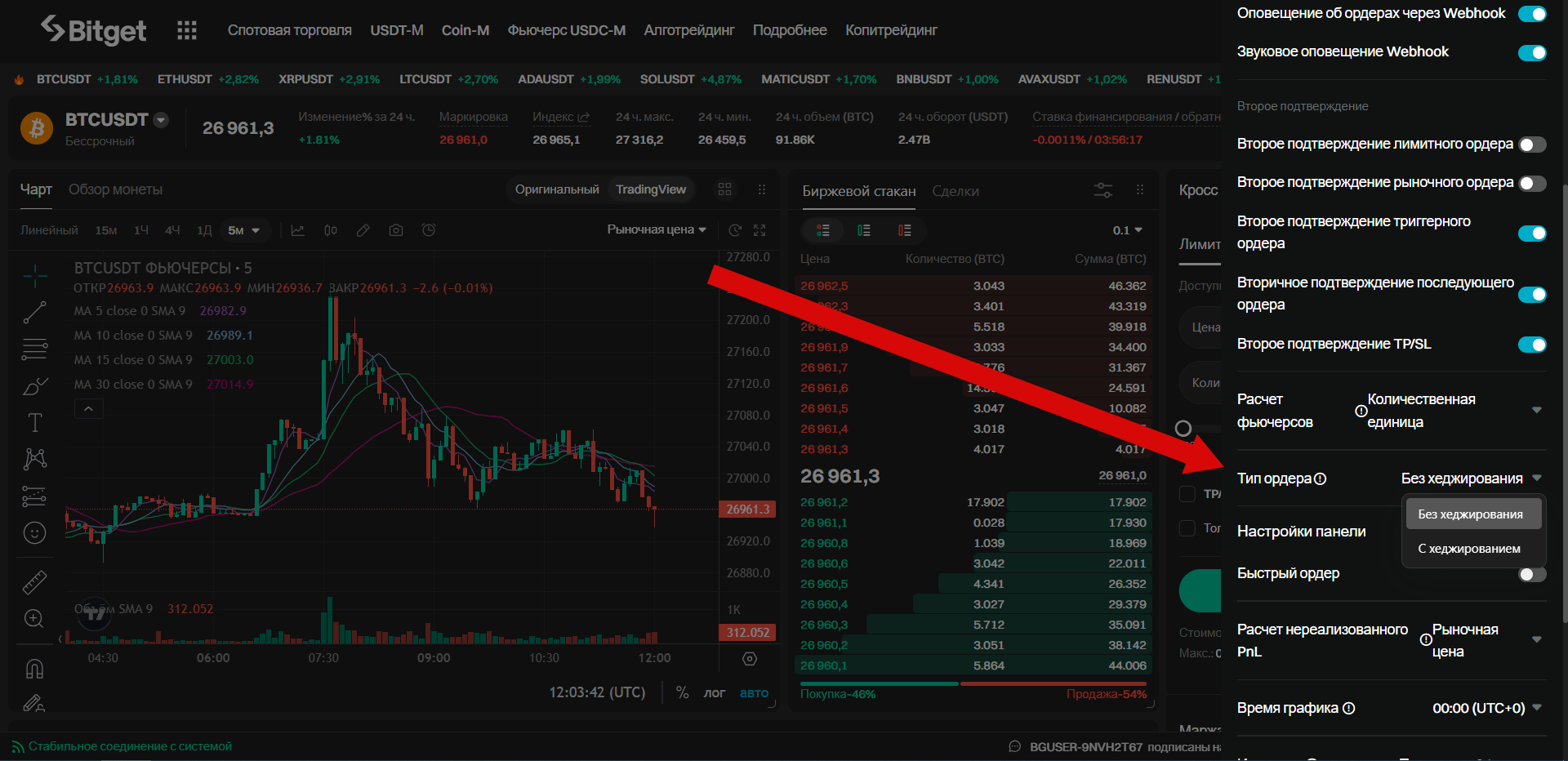Open order book 0.1 precision dropdown
This screenshot has height=761, width=1568.
click(x=1128, y=230)
